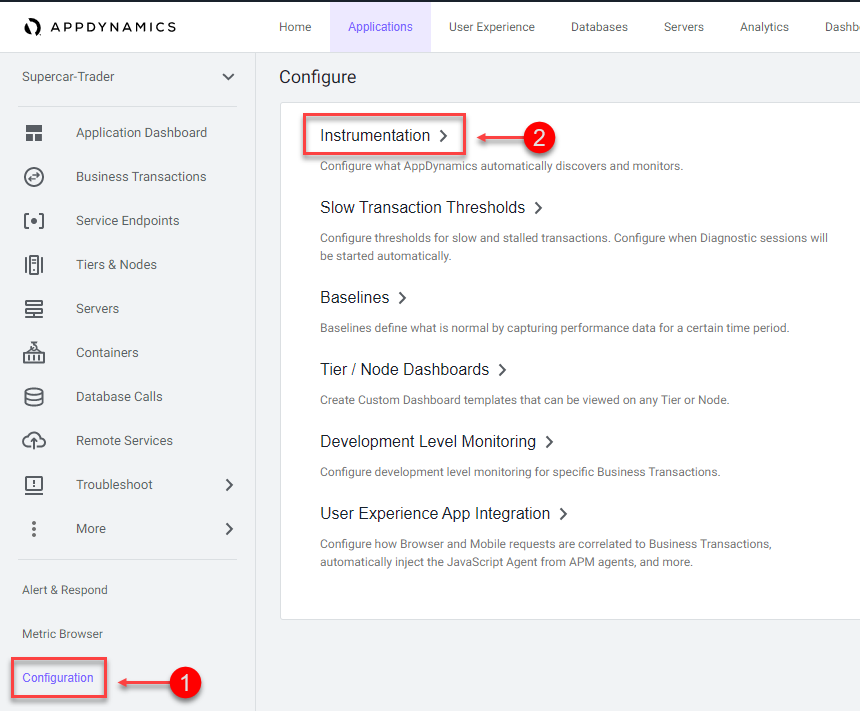
Task: Select Application Dashboard in the sidebar
Action: [142, 133]
